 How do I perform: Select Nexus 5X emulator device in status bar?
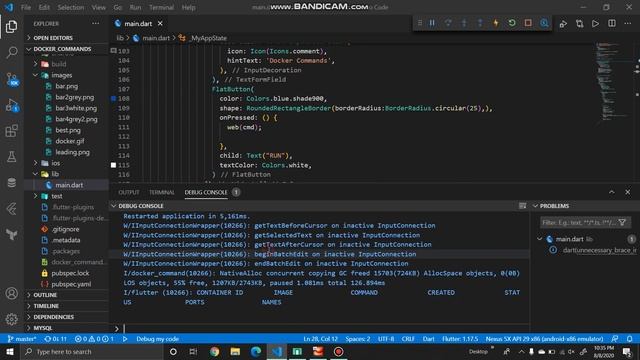pyautogui.click(x=544, y=339)
